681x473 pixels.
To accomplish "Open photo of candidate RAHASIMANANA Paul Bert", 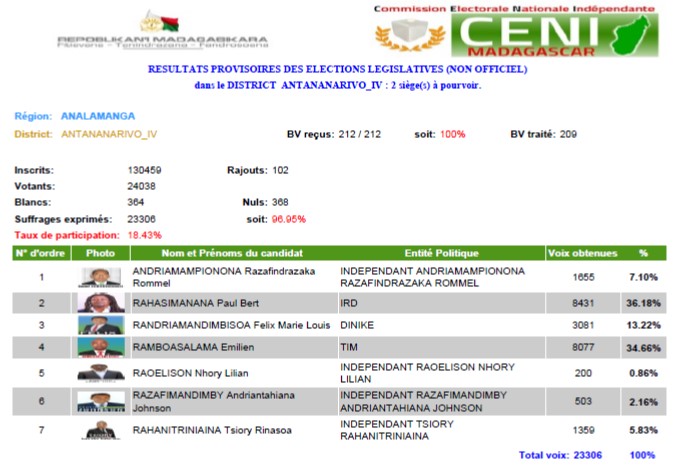I will pyautogui.click(x=101, y=303).
